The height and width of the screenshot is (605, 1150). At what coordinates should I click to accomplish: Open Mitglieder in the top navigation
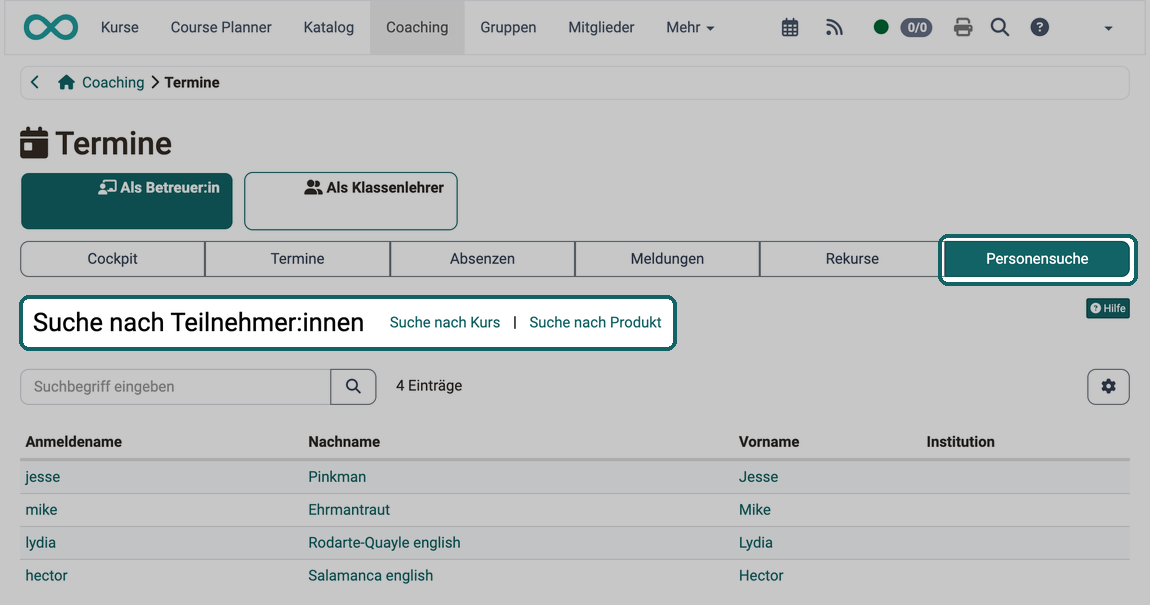(x=601, y=27)
